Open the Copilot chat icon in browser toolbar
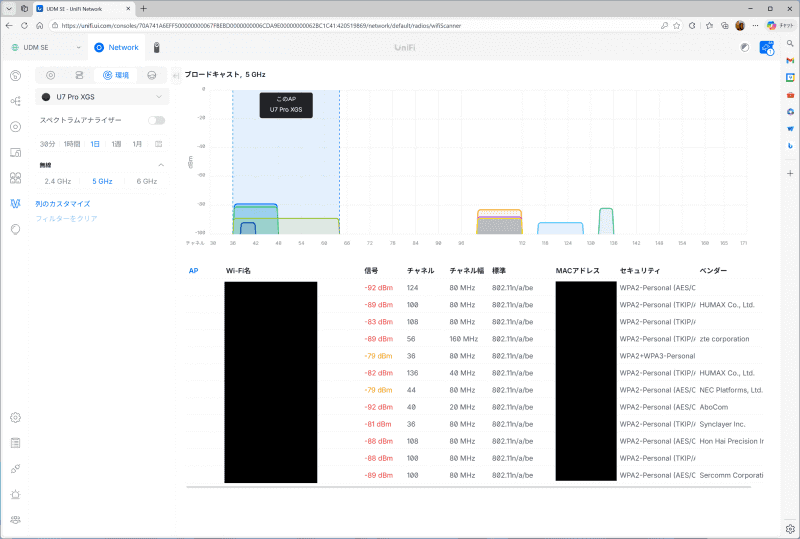800x539 pixels. [x=780, y=26]
